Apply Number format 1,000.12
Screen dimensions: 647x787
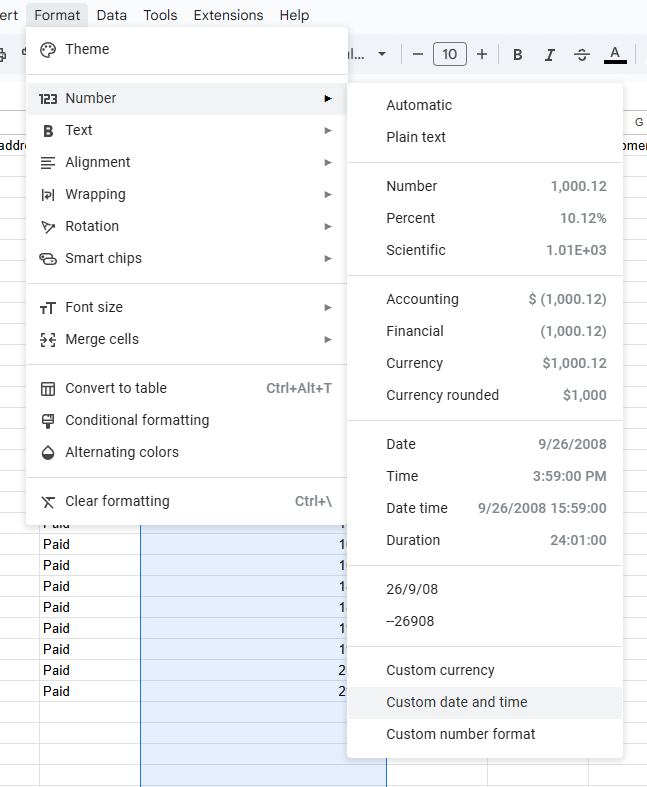(485, 186)
